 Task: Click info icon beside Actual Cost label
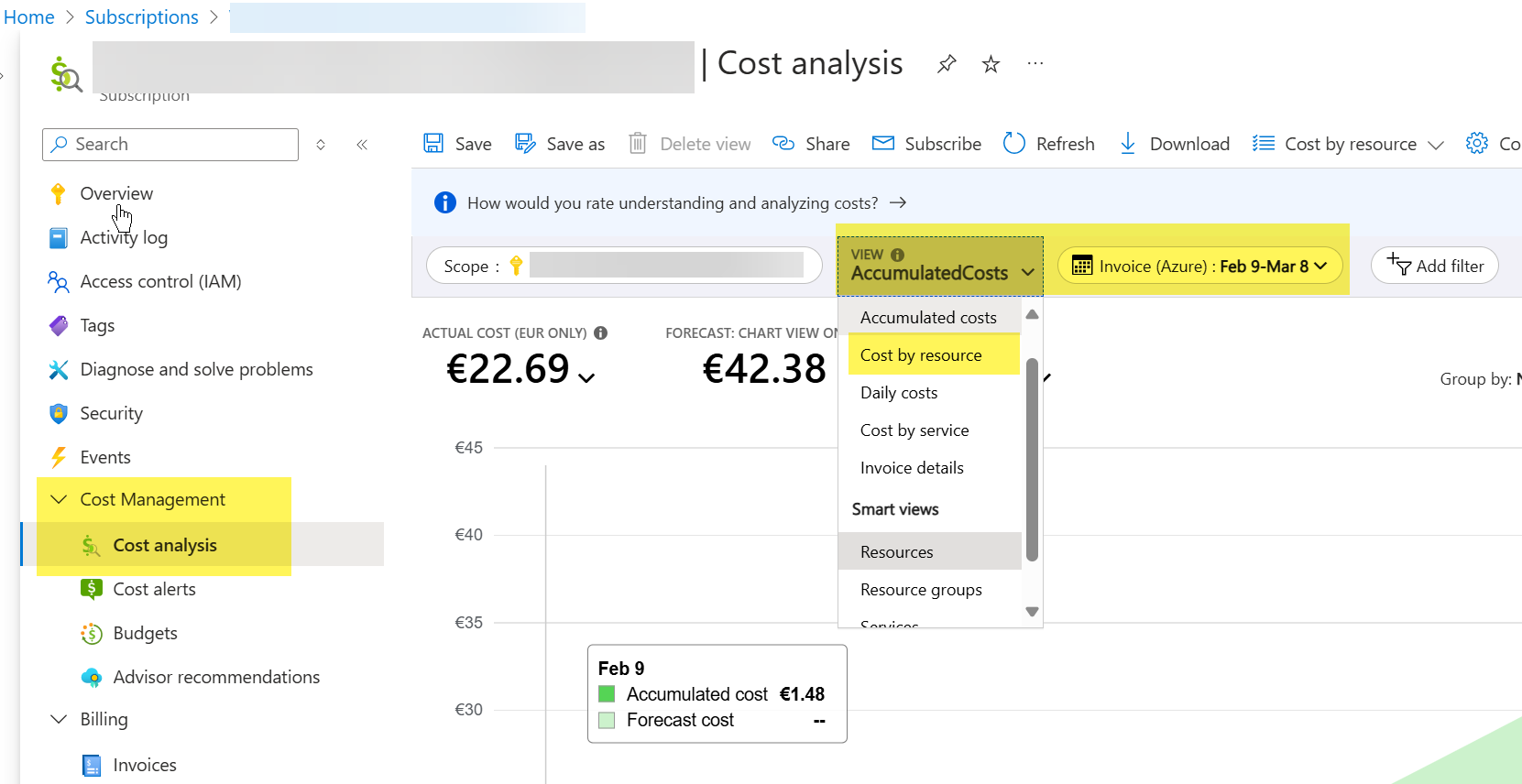(601, 333)
